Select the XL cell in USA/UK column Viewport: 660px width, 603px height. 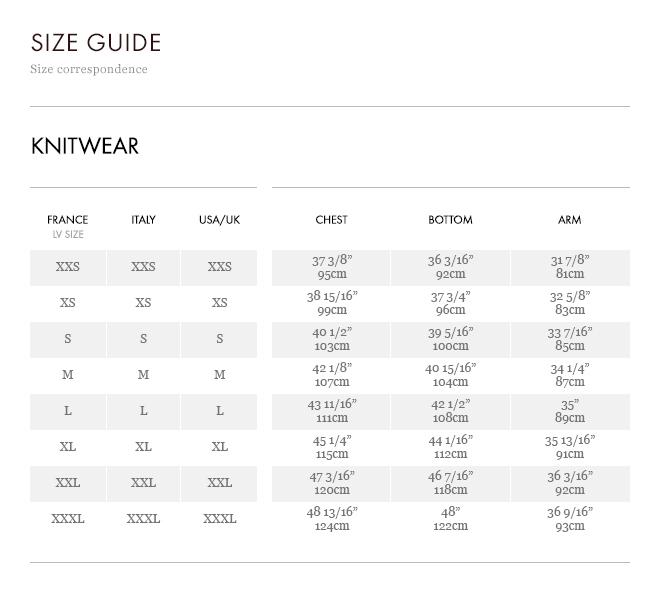coord(219,447)
